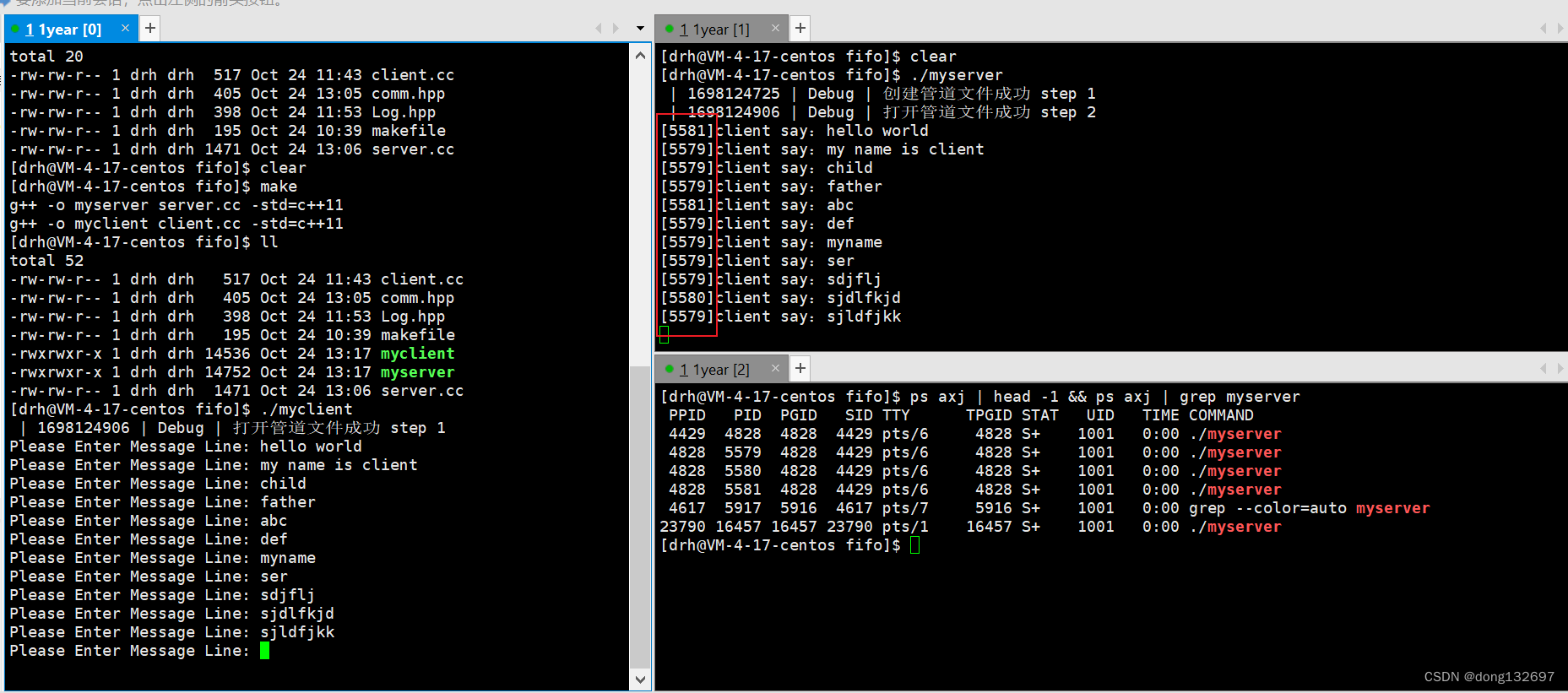Image resolution: width=1568 pixels, height=693 pixels.
Task: Click the green 'myserver' file name
Action: [417, 372]
